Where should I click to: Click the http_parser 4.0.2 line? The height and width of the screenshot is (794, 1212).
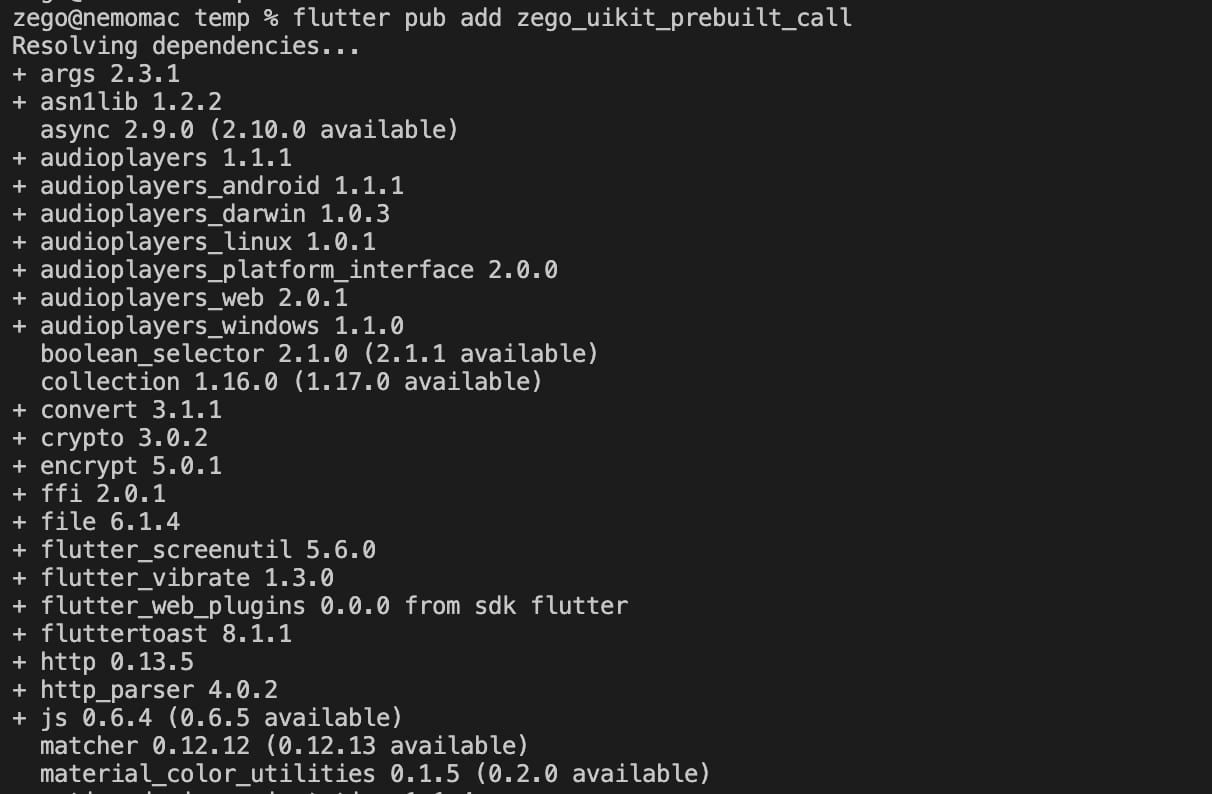145,690
